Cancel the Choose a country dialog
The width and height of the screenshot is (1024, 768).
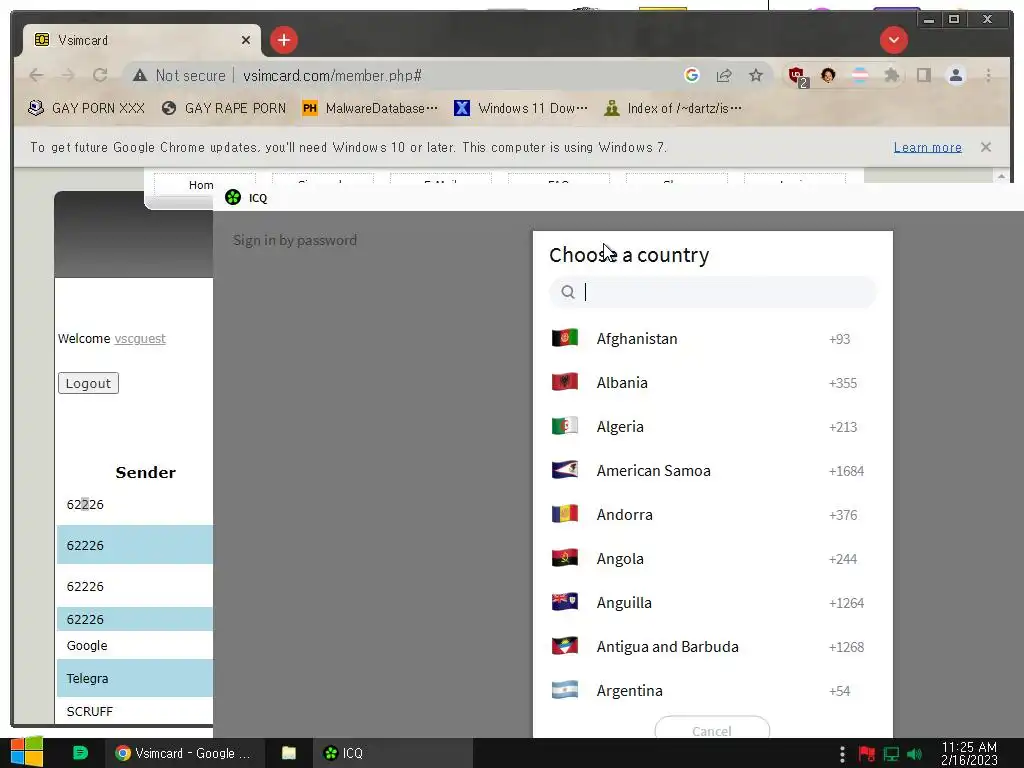pyautogui.click(x=712, y=728)
